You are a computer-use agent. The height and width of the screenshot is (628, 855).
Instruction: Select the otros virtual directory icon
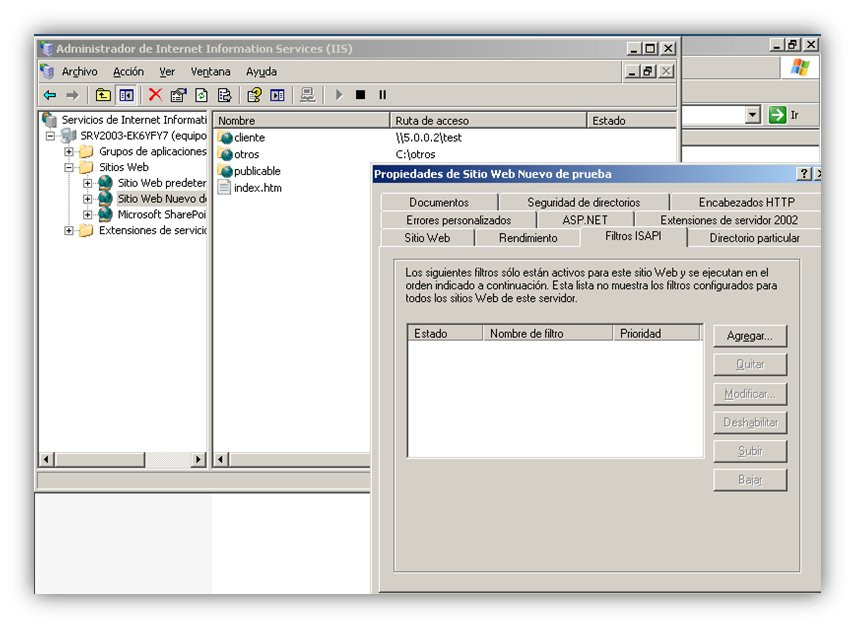click(x=225, y=154)
